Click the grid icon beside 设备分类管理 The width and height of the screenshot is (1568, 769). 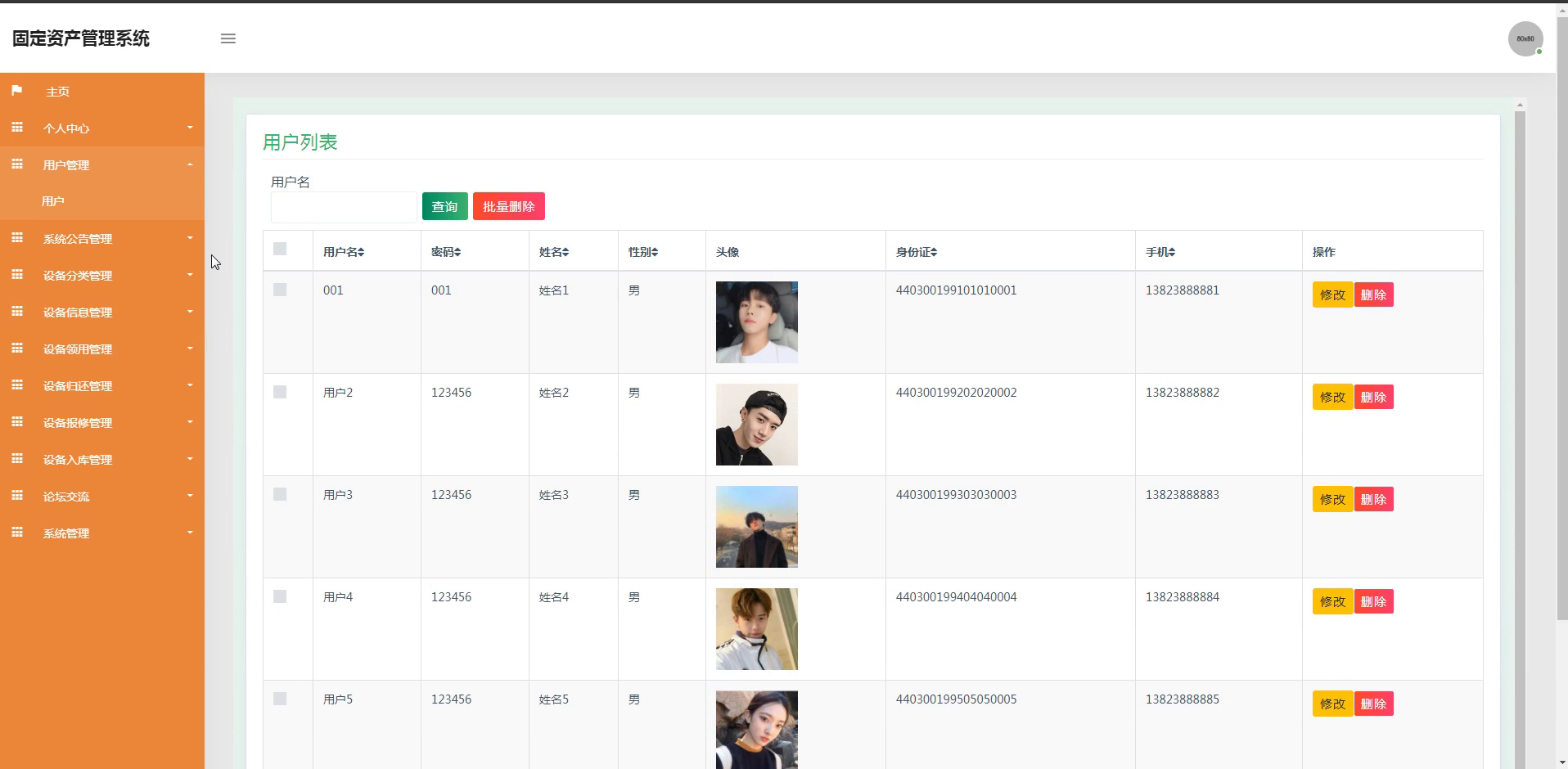click(16, 275)
